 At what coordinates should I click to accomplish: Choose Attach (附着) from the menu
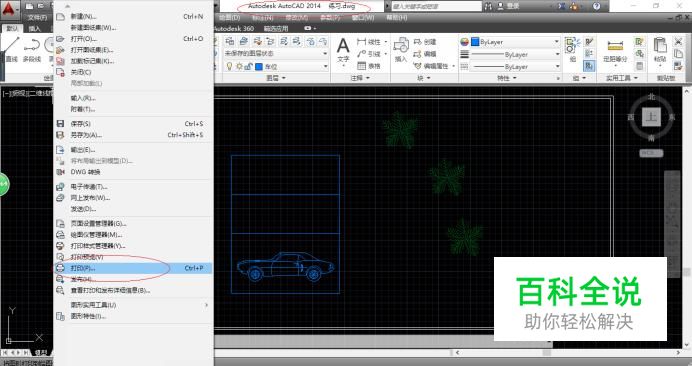pos(133,109)
